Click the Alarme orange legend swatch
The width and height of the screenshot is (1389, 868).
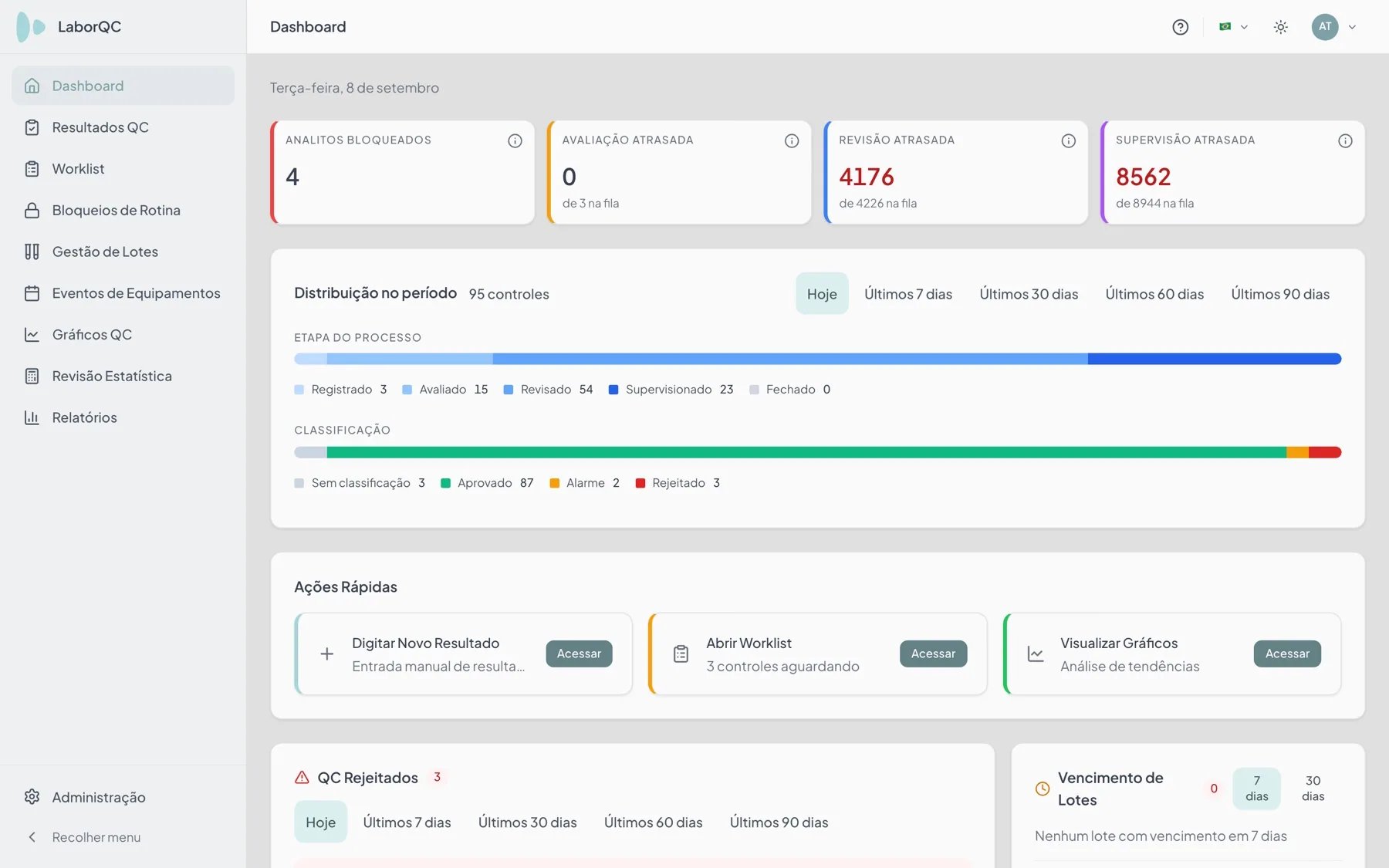pos(554,483)
